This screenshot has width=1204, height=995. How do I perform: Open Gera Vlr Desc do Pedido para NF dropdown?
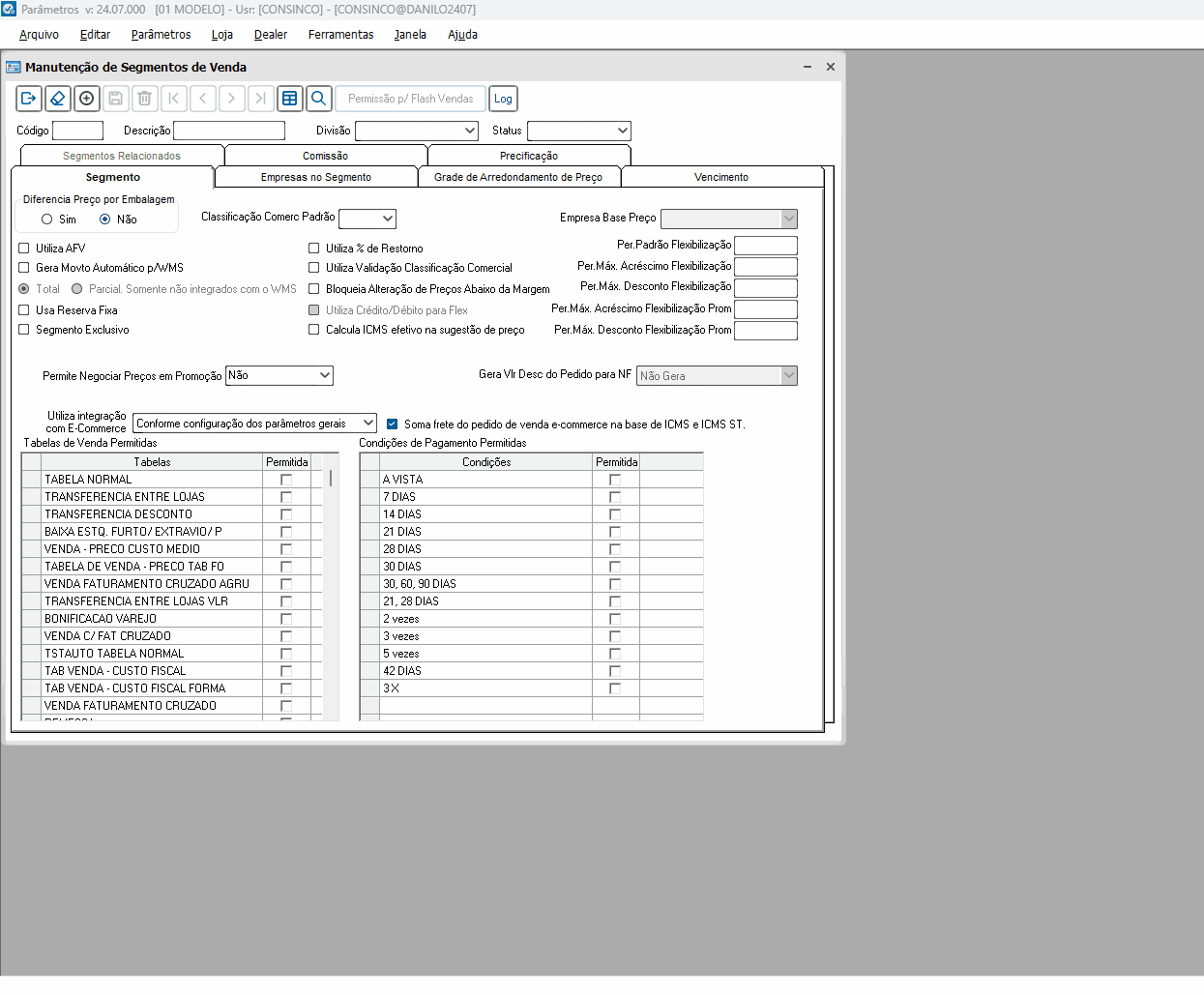[717, 375]
